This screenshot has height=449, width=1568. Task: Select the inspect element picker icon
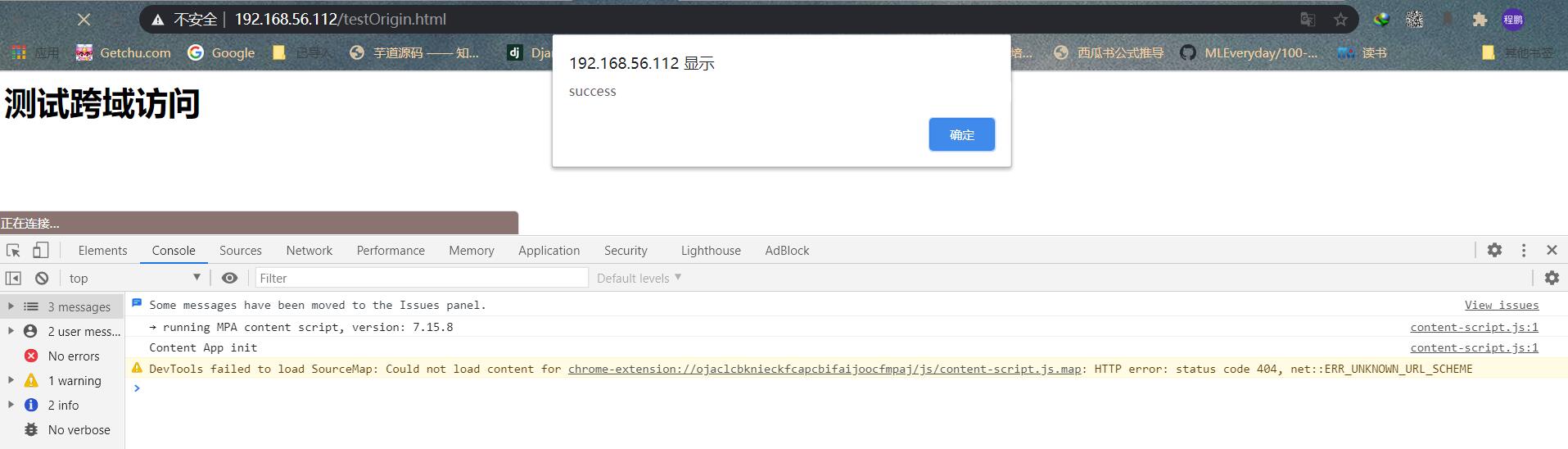(x=13, y=251)
